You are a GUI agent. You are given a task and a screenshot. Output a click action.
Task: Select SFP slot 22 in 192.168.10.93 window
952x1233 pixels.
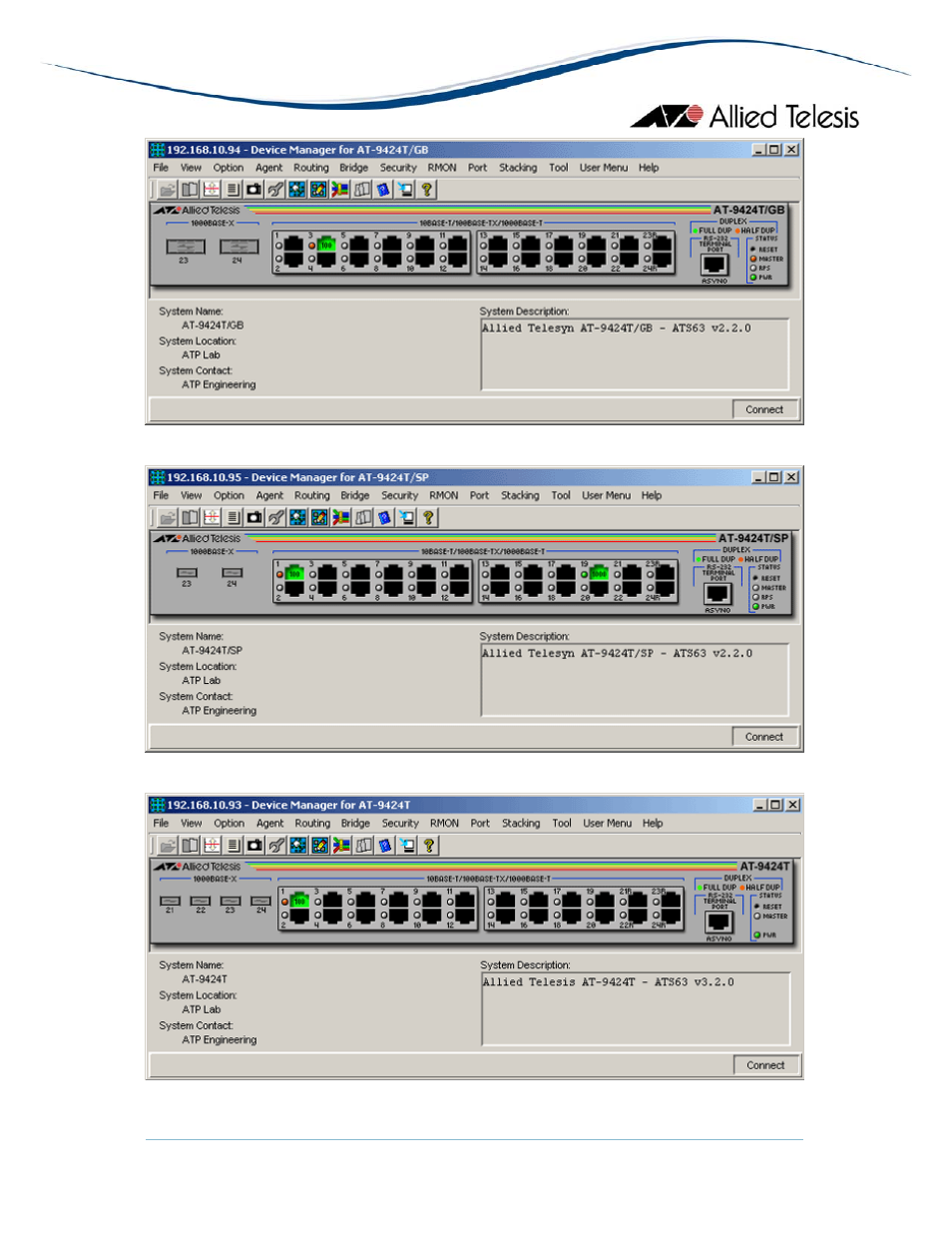click(x=201, y=901)
